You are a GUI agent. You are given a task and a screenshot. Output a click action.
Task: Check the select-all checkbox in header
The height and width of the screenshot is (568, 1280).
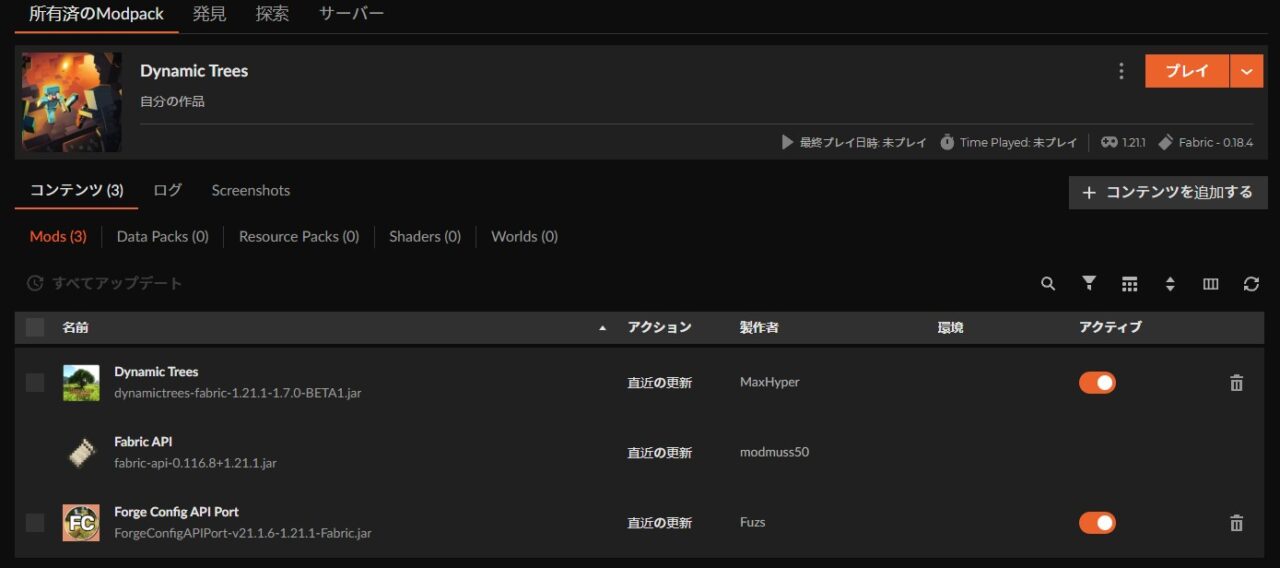[x=35, y=327]
